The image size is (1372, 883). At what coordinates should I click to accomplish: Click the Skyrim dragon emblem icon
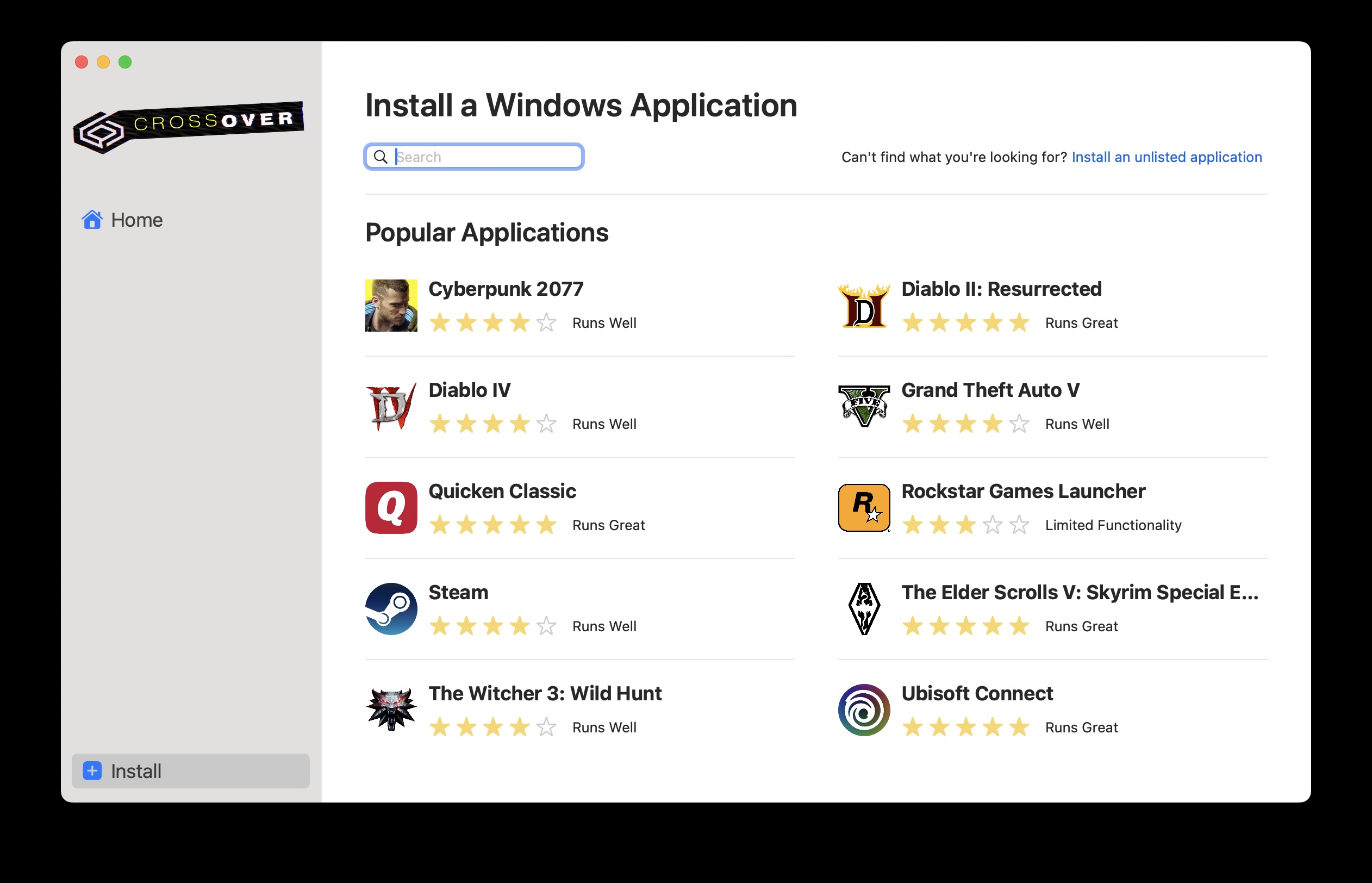[864, 609]
